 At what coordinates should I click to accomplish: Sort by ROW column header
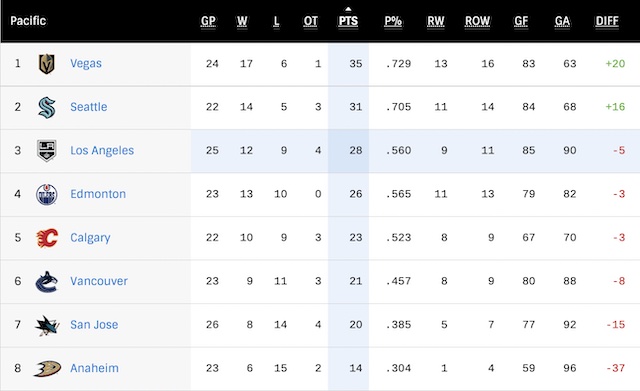pyautogui.click(x=478, y=21)
